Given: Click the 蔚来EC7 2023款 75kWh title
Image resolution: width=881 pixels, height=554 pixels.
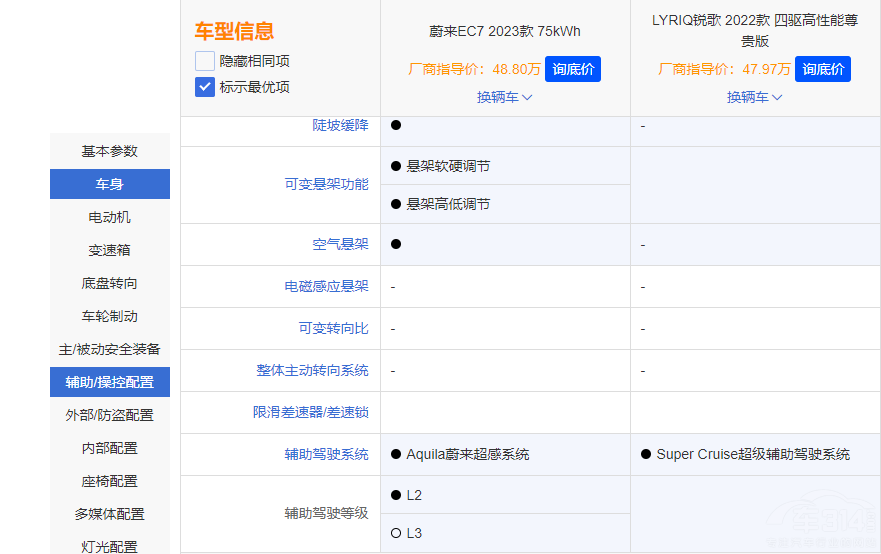Looking at the screenshot, I should (x=505, y=31).
